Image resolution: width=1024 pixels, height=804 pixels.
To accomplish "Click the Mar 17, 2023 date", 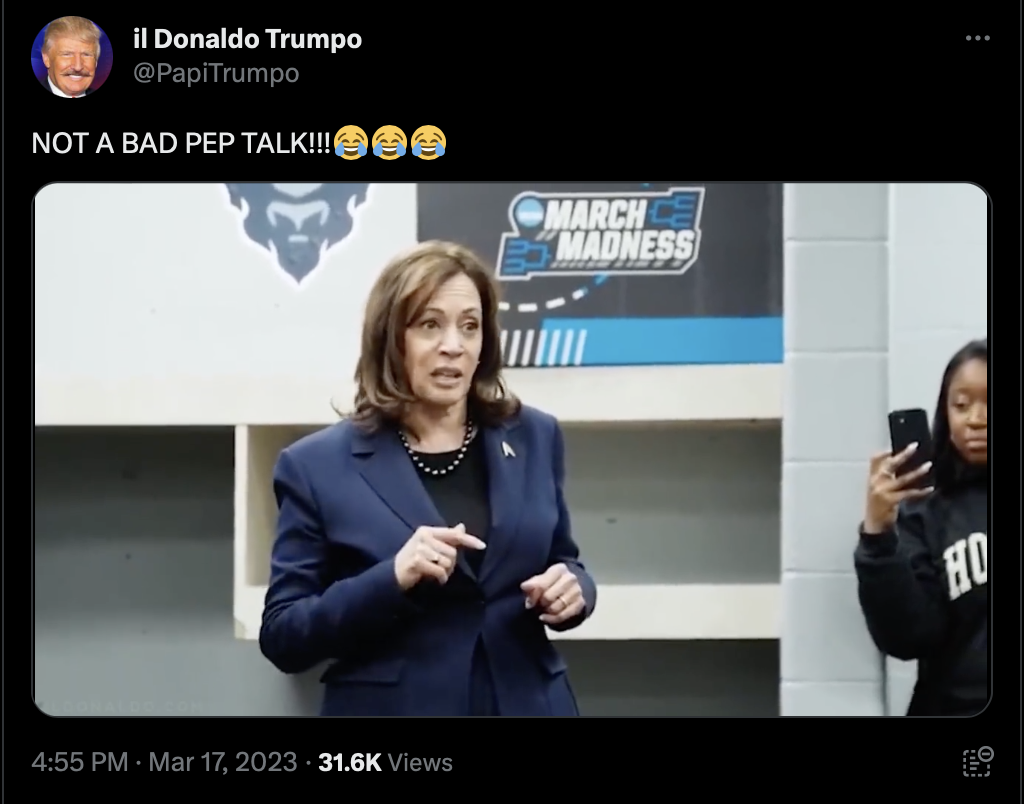I will coord(223,762).
